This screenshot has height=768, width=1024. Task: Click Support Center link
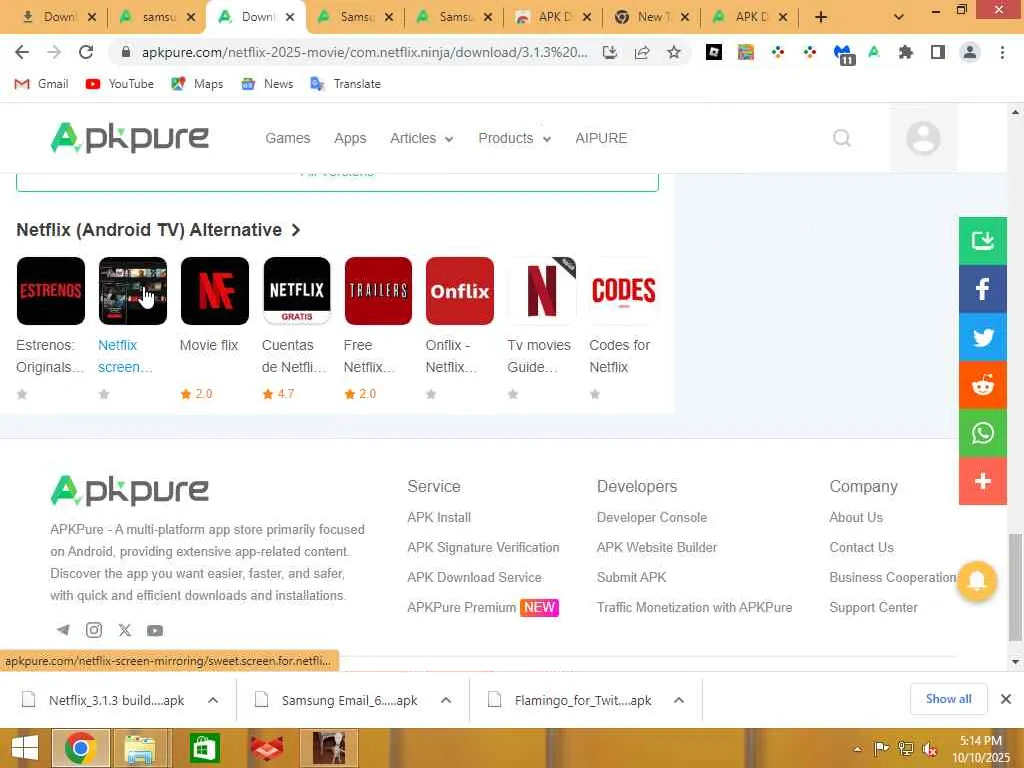pyautogui.click(x=873, y=607)
